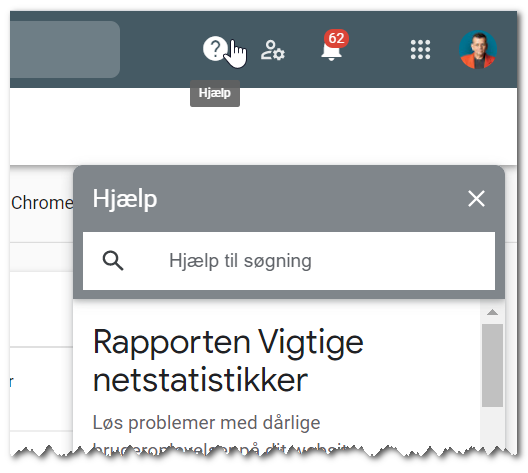Click the red 62 notification badge
This screenshot has height=473, width=528.
336,38
